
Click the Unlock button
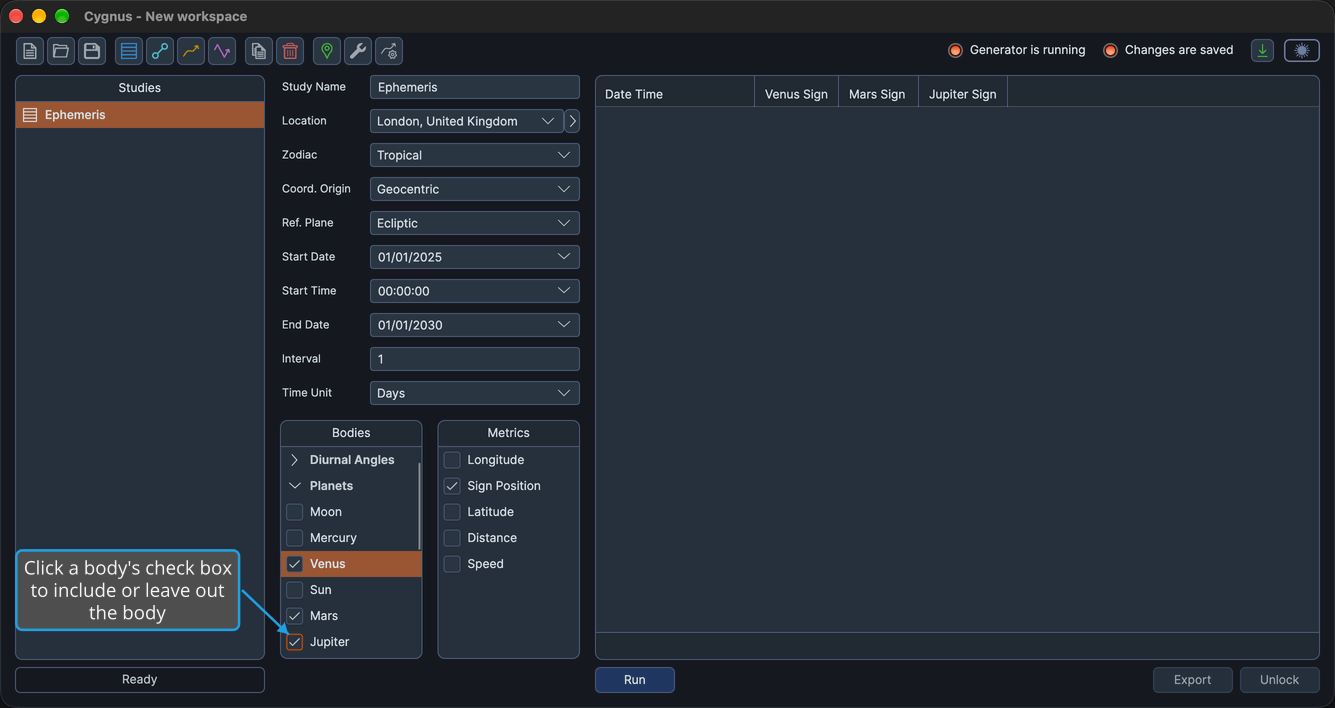point(1280,680)
